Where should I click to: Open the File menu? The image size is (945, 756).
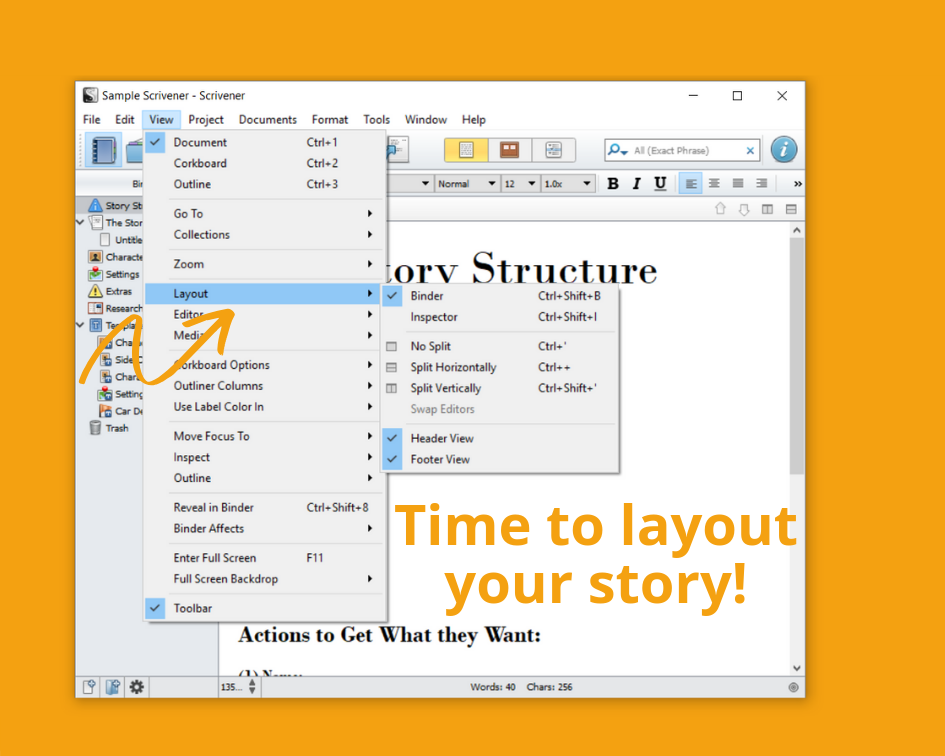pyautogui.click(x=92, y=119)
